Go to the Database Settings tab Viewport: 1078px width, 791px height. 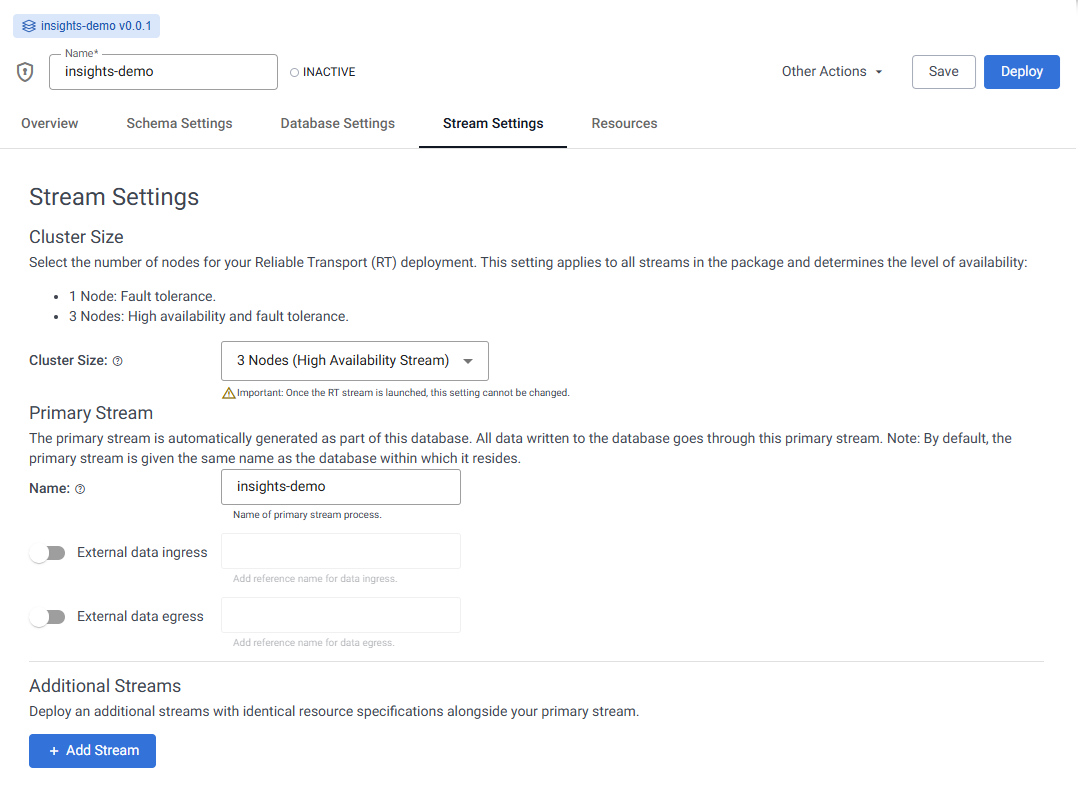pos(337,124)
